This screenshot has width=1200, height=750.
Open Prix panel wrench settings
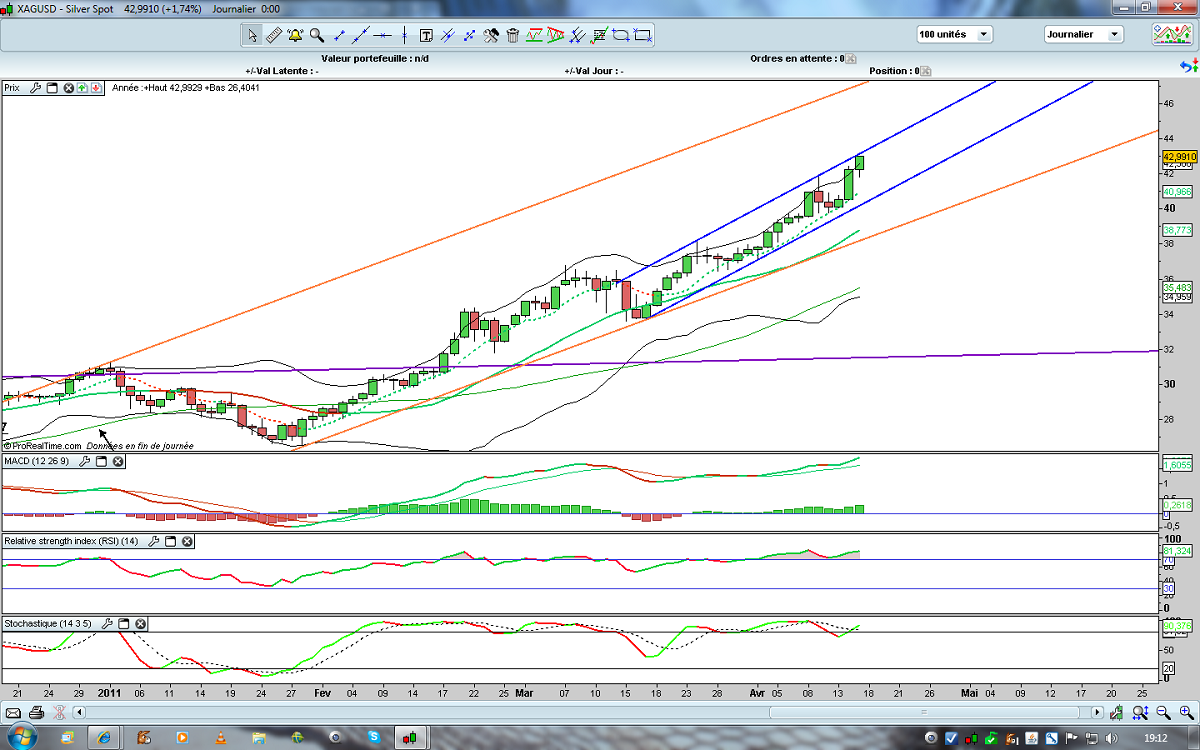coord(36,88)
